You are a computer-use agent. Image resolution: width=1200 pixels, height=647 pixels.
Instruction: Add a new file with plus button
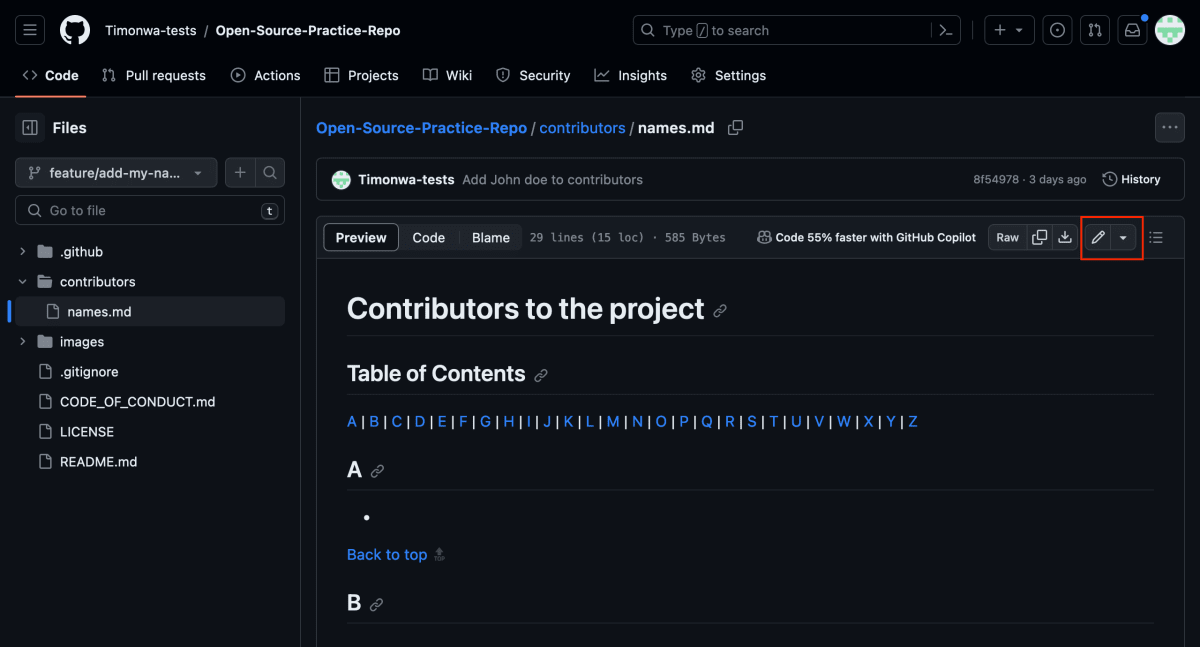tap(240, 173)
